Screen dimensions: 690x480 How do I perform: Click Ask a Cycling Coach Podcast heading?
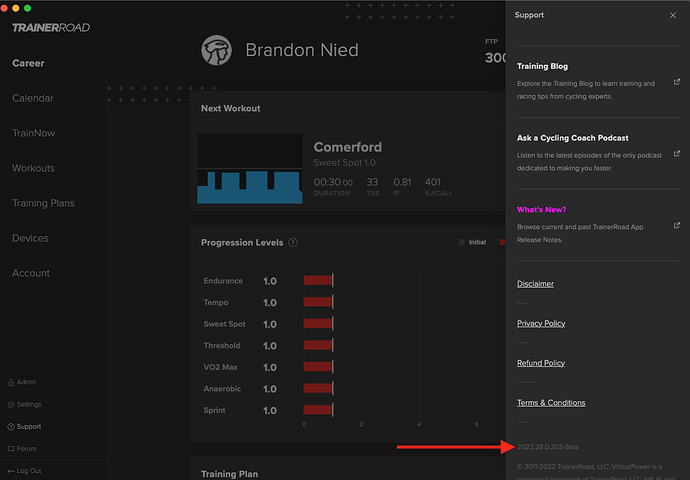(x=573, y=138)
